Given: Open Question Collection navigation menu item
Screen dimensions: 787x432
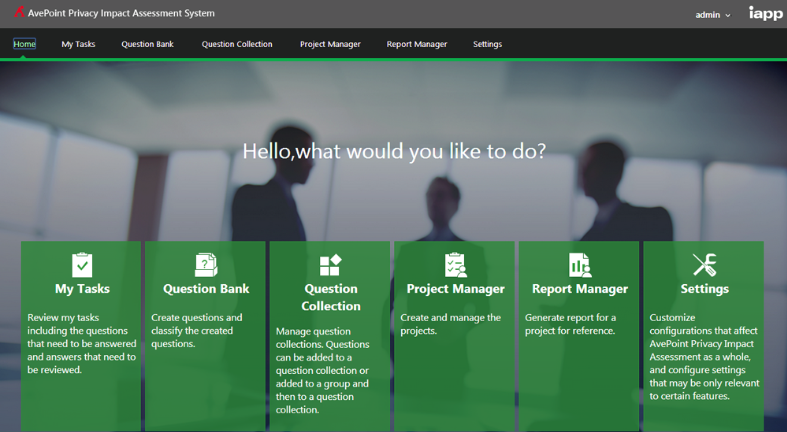Looking at the screenshot, I should tap(237, 44).
